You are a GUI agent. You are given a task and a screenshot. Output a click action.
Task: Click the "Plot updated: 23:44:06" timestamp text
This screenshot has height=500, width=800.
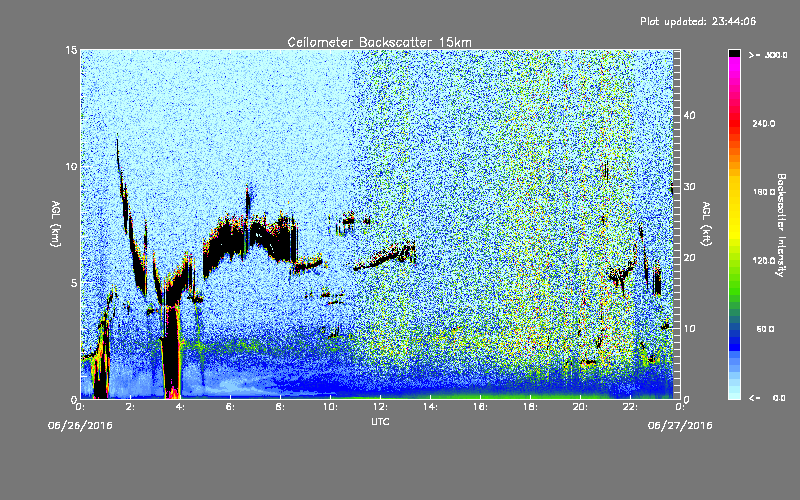click(698, 21)
